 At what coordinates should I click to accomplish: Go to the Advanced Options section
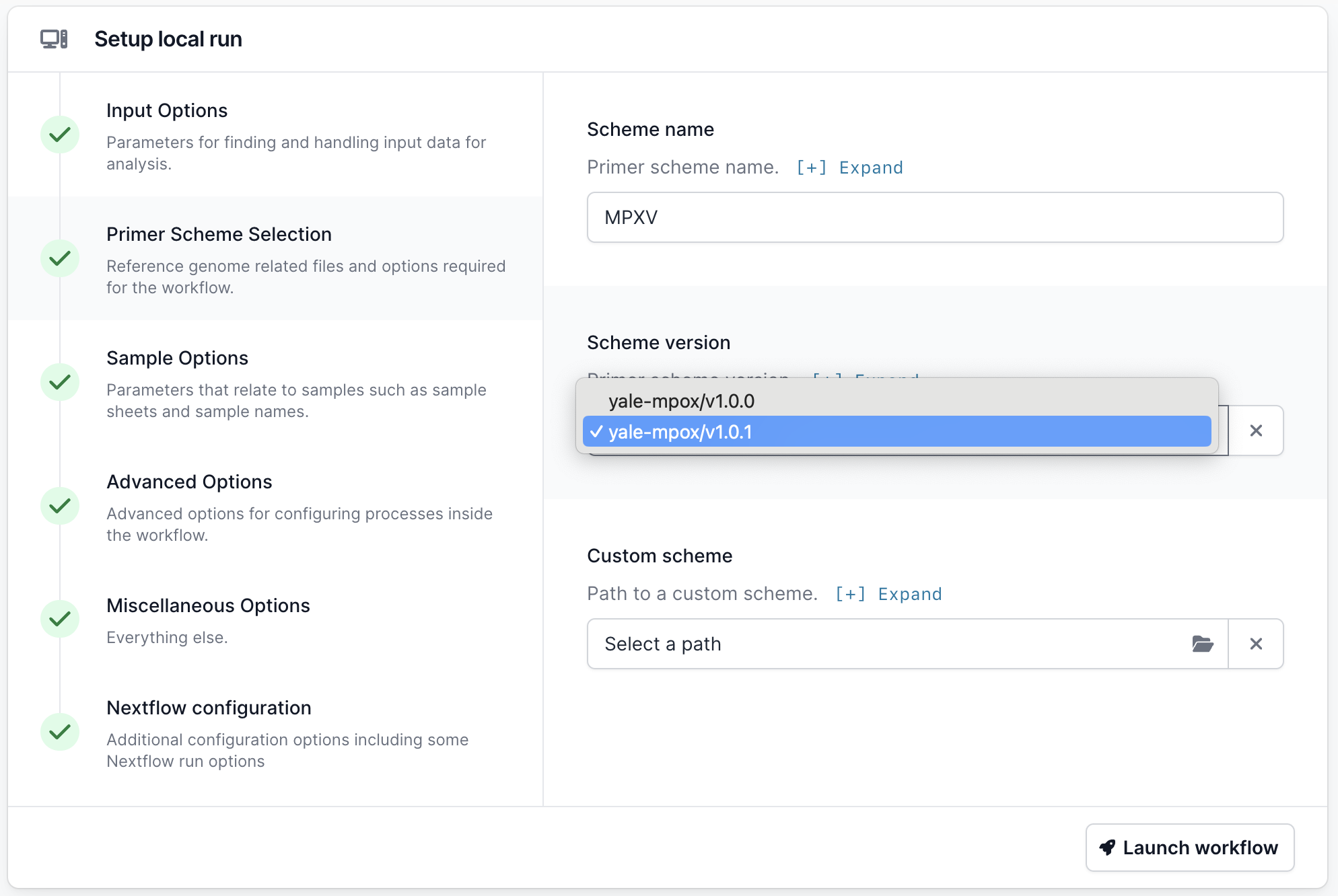189,482
